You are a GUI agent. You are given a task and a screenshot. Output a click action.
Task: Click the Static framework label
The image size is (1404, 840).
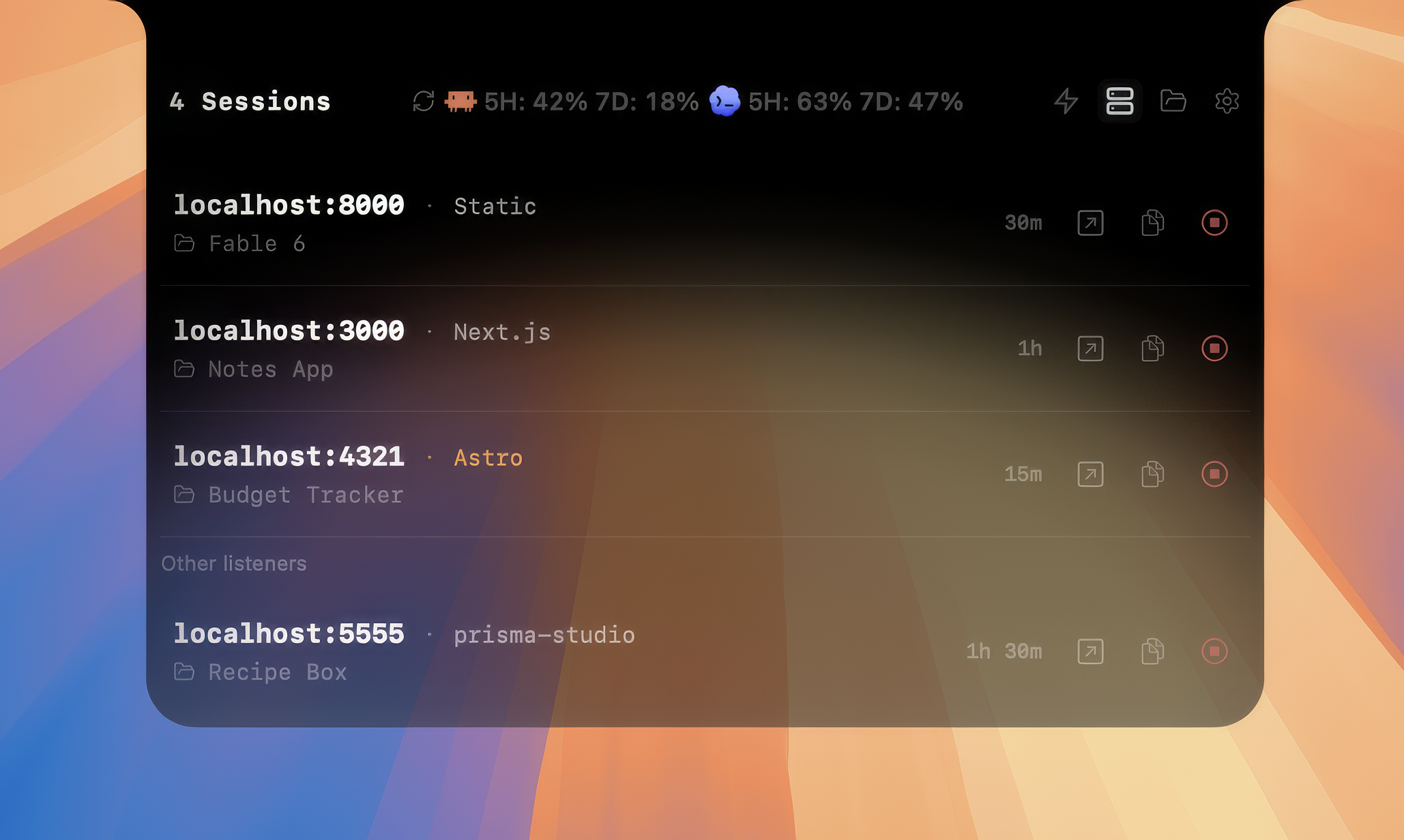coord(495,206)
